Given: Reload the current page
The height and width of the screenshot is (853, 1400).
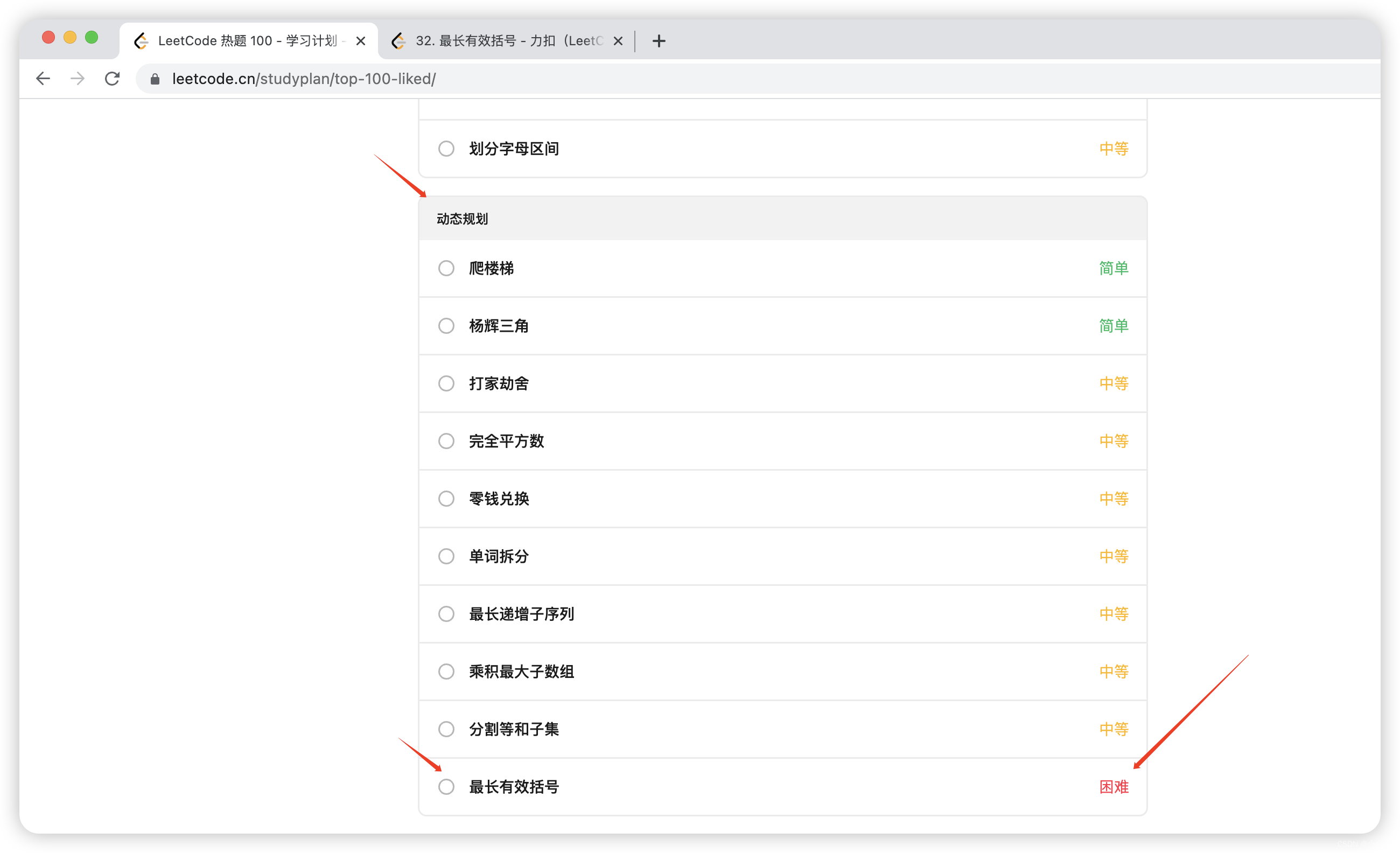Looking at the screenshot, I should 113,79.
